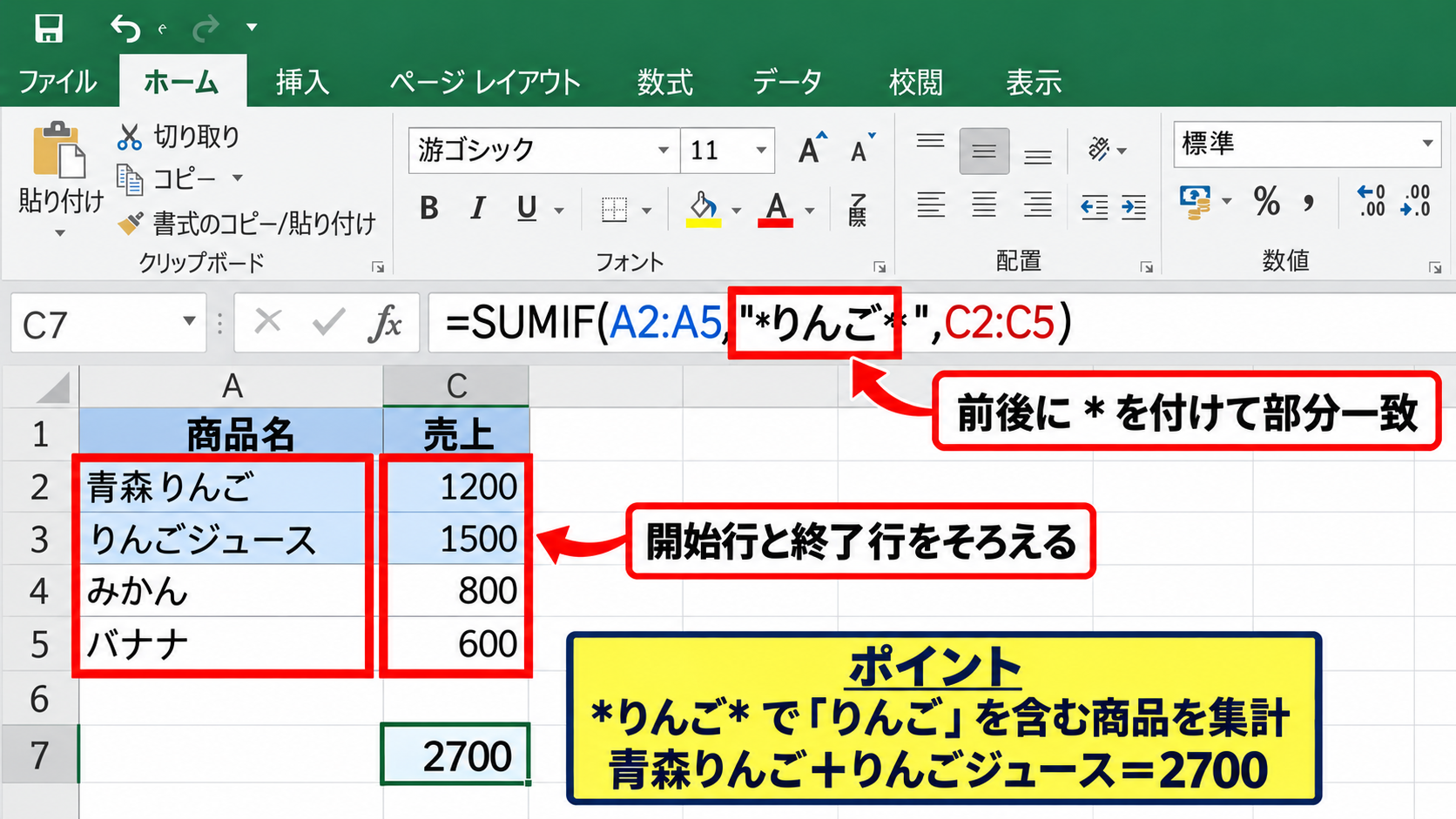1456x819 pixels.
Task: Toggle Bold formatting
Action: pos(428,208)
